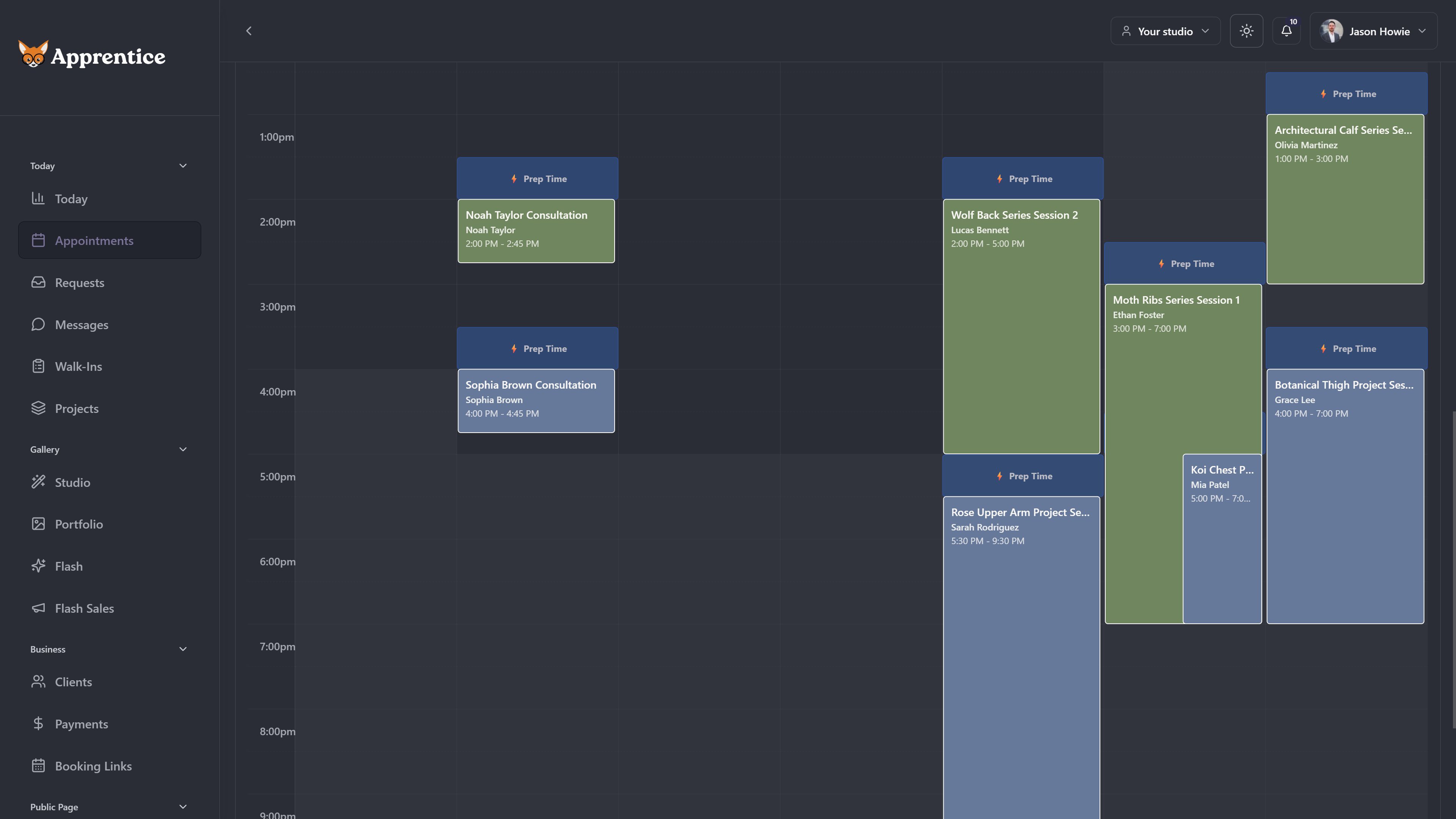This screenshot has width=1456, height=819.
Task: Go to Requests page
Action: [110, 282]
